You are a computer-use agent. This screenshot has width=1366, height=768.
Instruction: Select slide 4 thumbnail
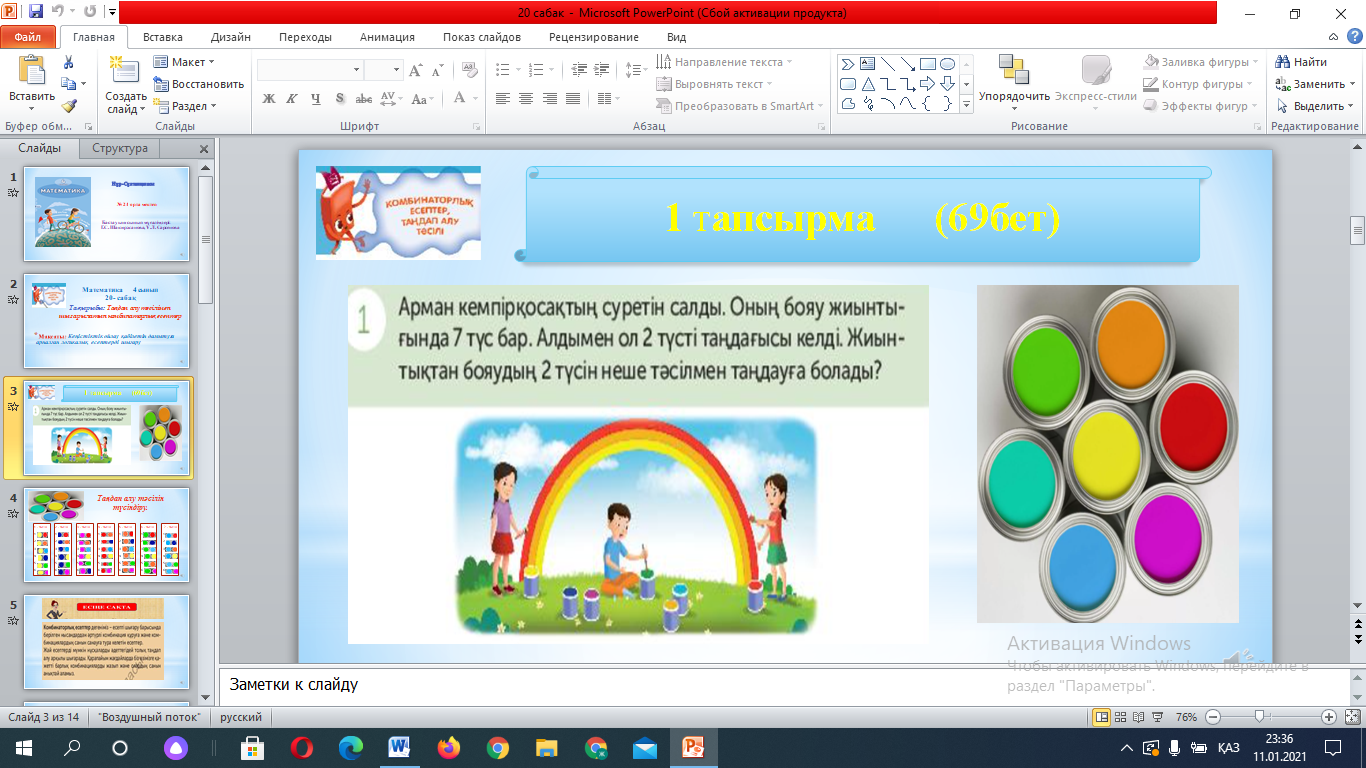click(x=106, y=535)
